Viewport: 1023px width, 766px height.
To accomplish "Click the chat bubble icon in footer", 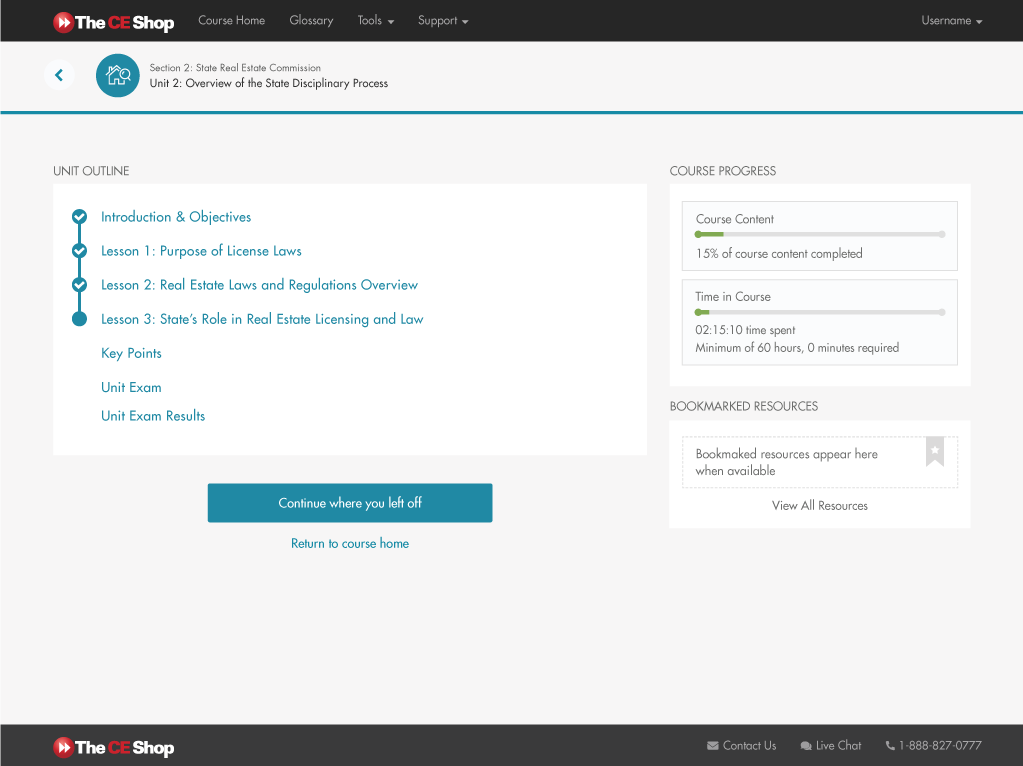I will click(806, 746).
